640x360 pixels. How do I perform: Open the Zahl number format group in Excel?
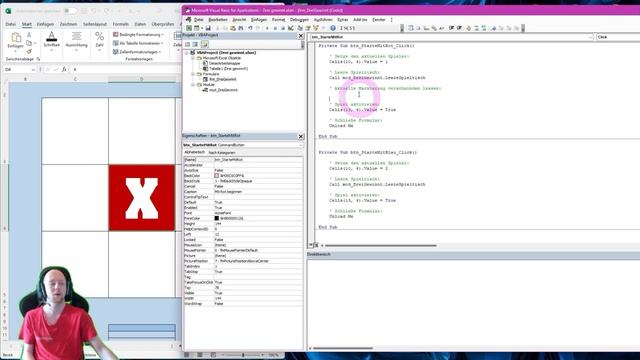point(100,41)
